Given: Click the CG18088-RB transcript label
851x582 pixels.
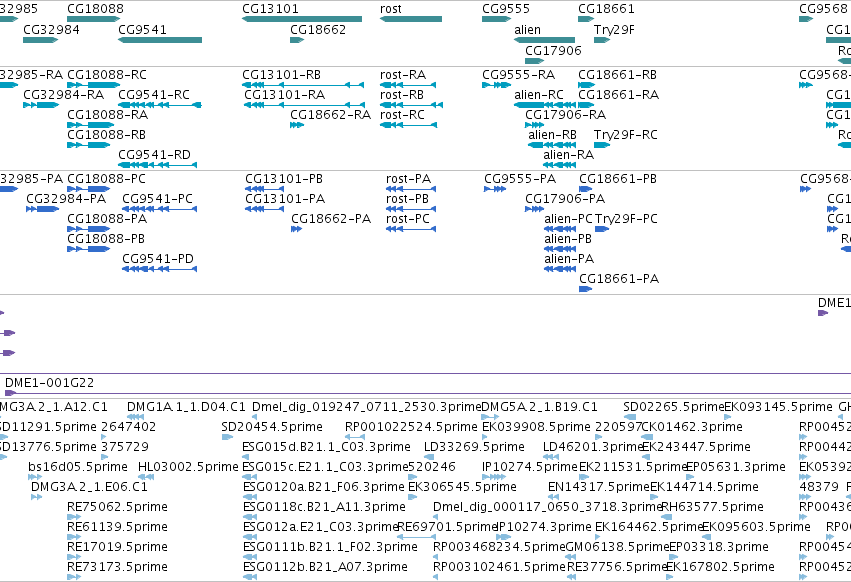Looking at the screenshot, I should pyautogui.click(x=106, y=135).
